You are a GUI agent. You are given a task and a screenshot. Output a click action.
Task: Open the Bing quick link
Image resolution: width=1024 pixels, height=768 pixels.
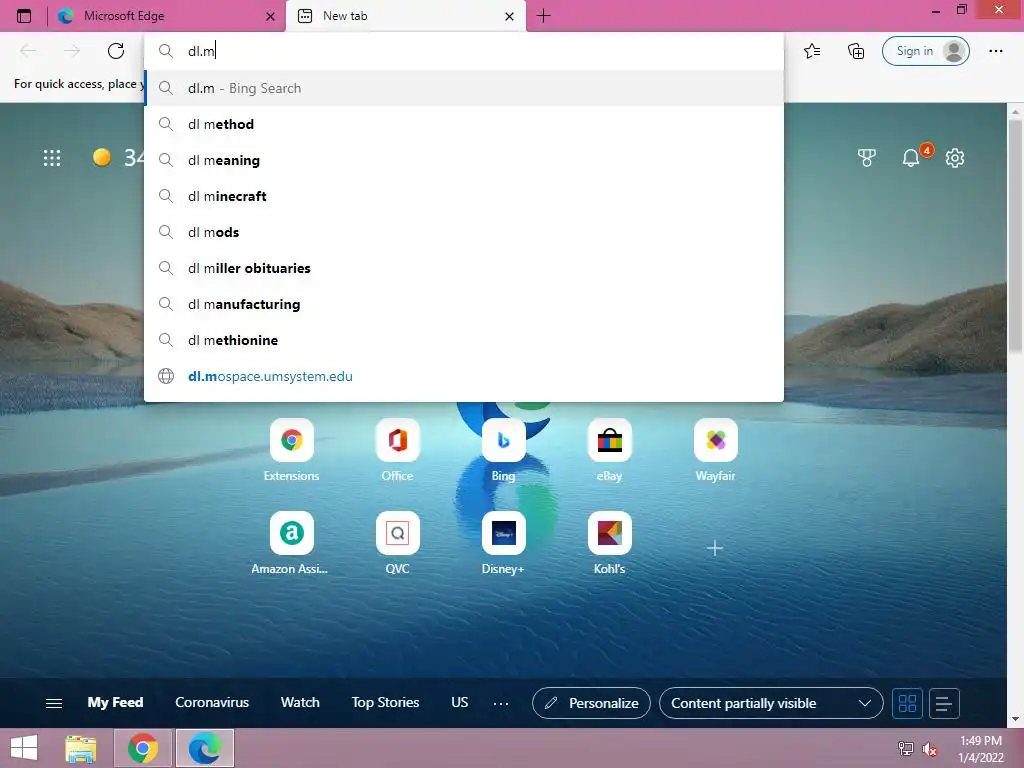tap(504, 450)
